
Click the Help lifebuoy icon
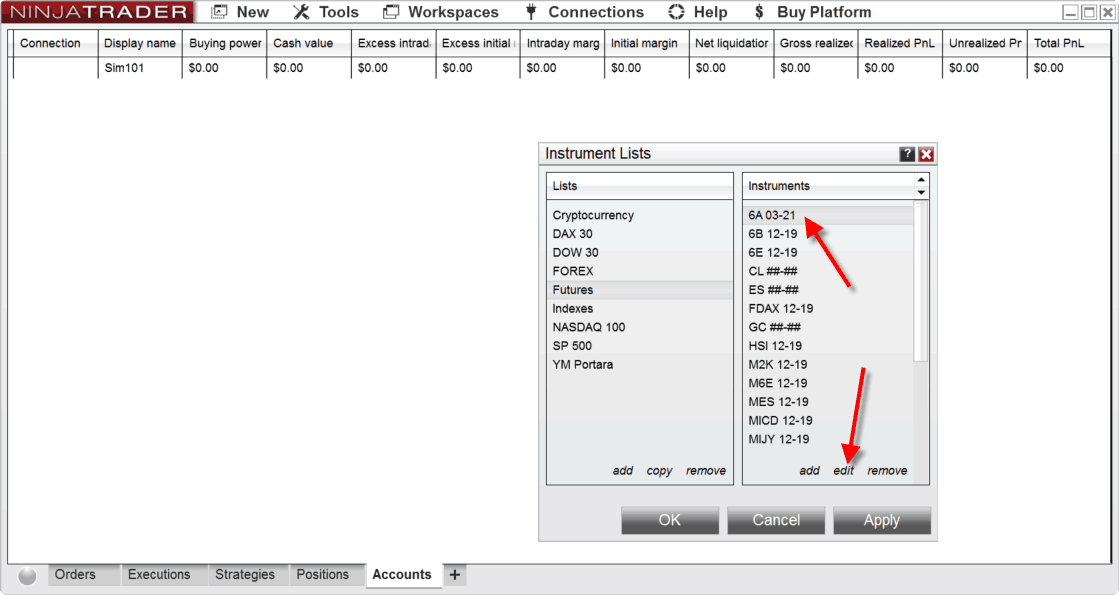(676, 12)
